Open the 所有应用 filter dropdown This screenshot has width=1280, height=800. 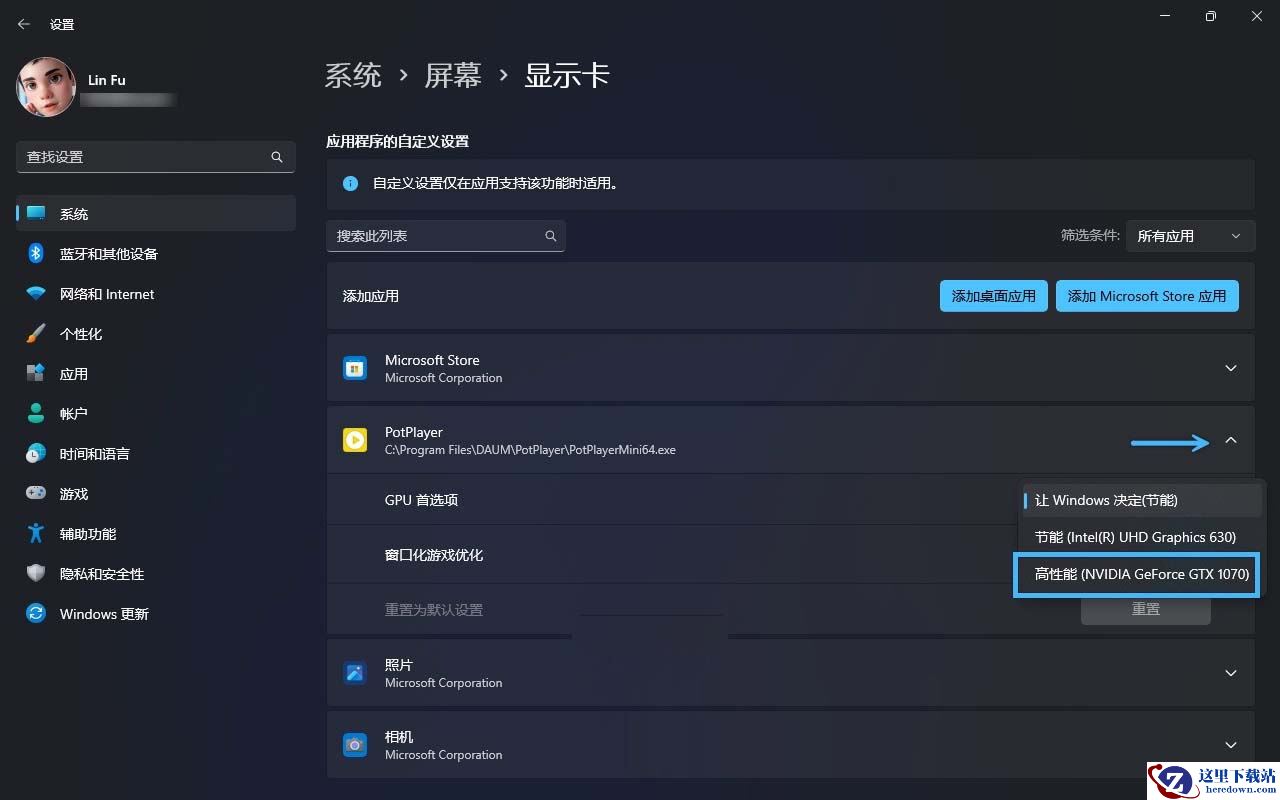[1190, 236]
